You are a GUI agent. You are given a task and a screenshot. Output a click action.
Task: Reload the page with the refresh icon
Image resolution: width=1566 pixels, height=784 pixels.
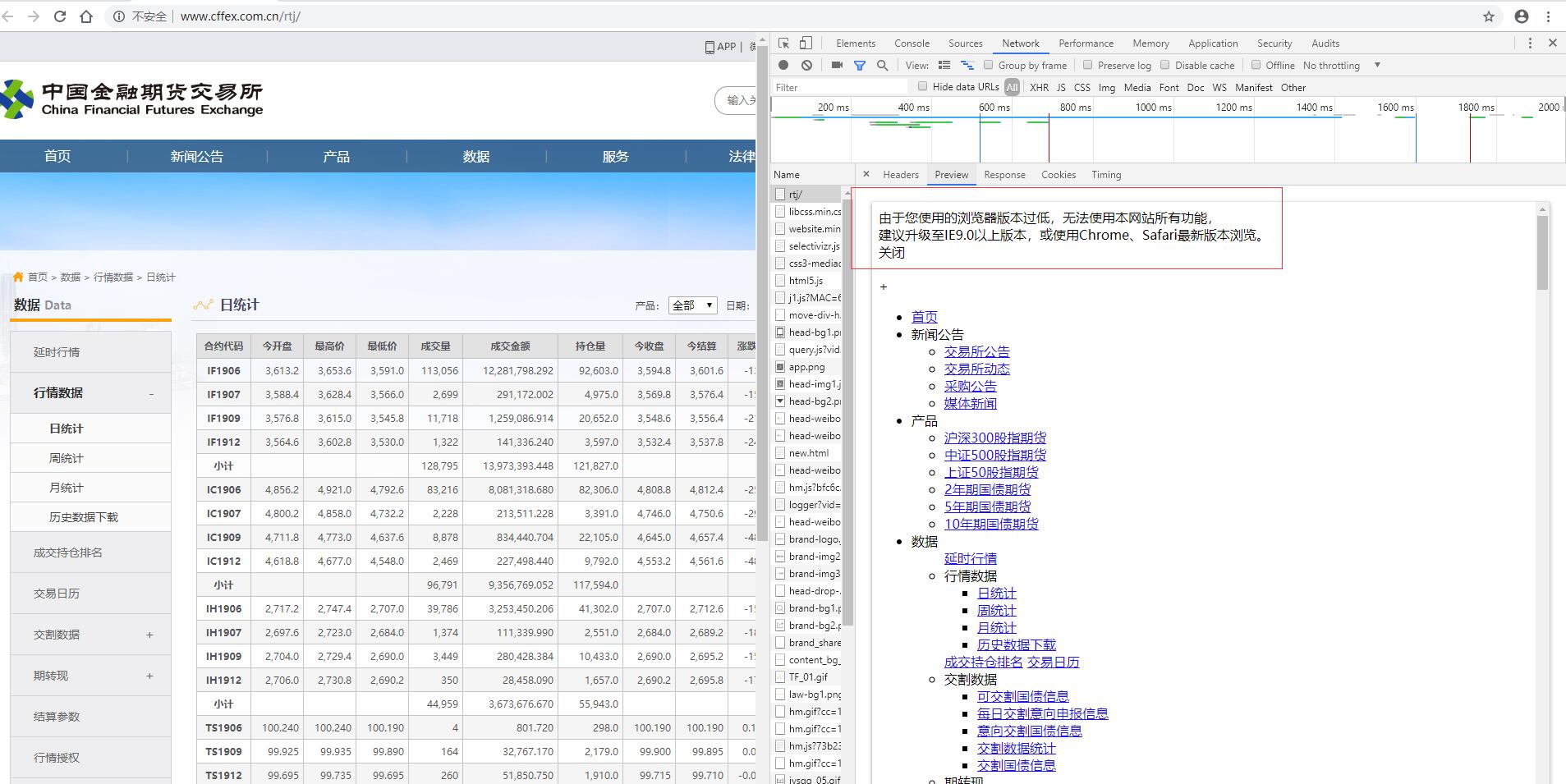(x=60, y=16)
